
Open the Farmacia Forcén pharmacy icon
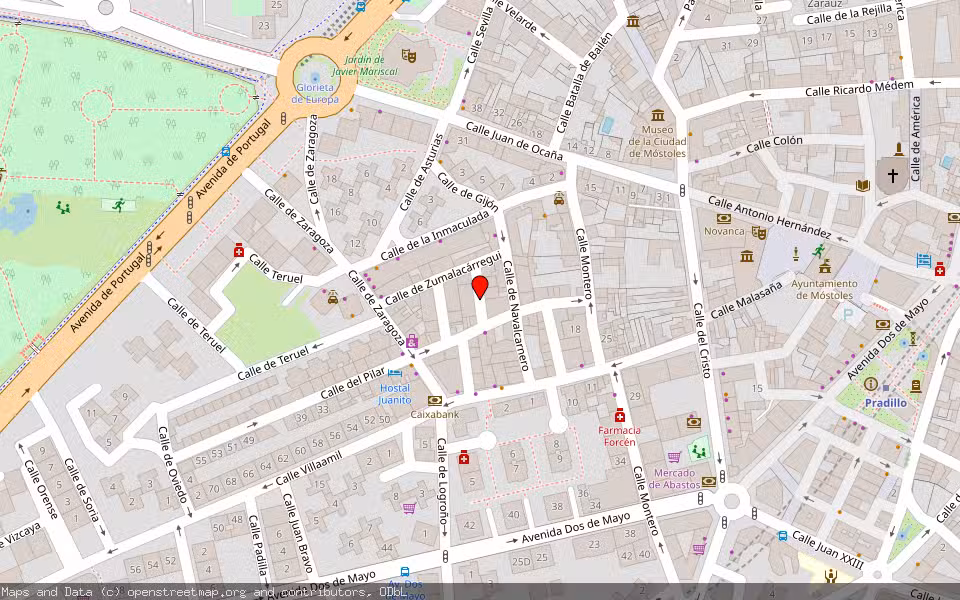point(620,415)
